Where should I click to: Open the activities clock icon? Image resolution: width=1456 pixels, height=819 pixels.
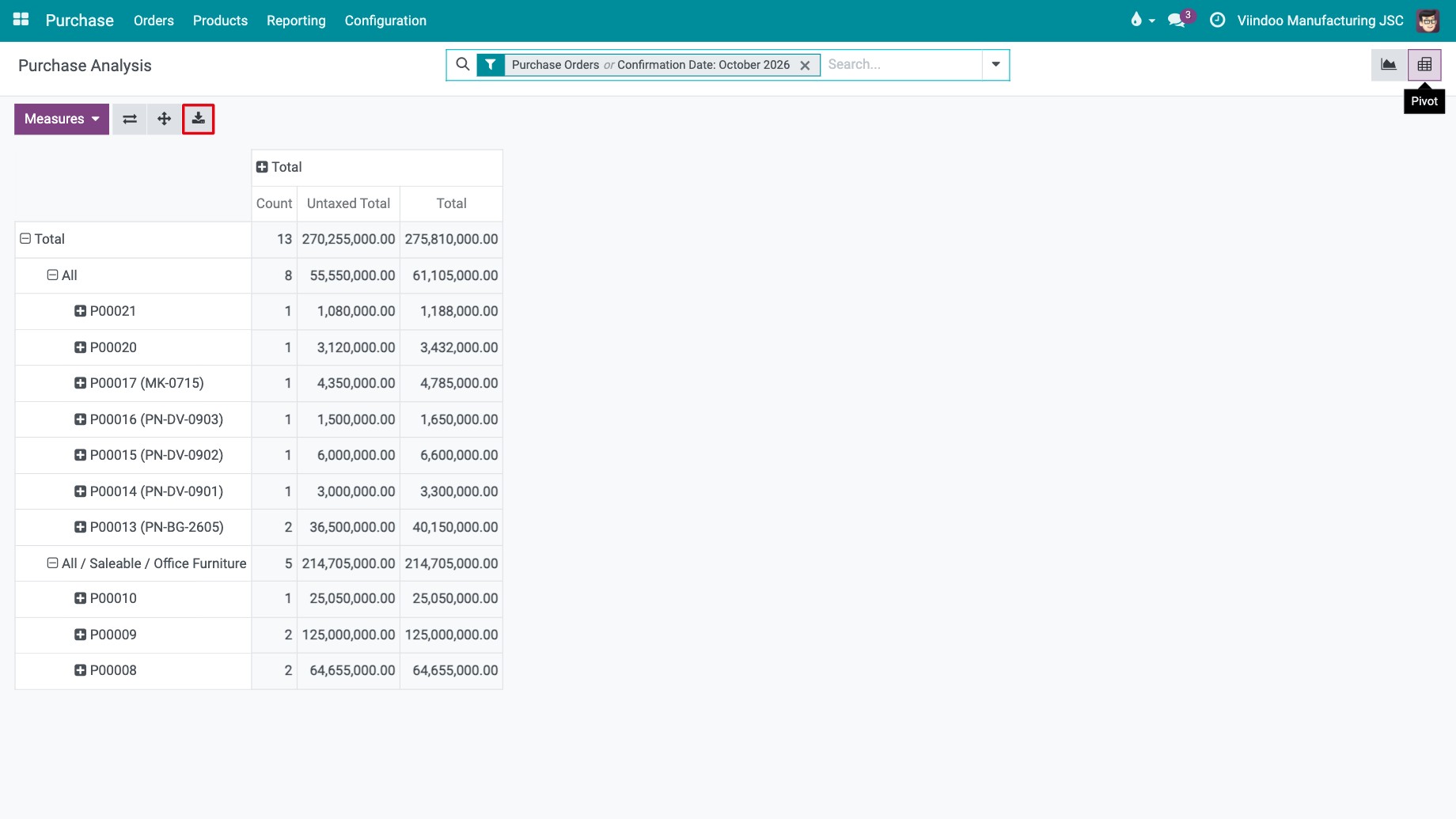tap(1218, 21)
